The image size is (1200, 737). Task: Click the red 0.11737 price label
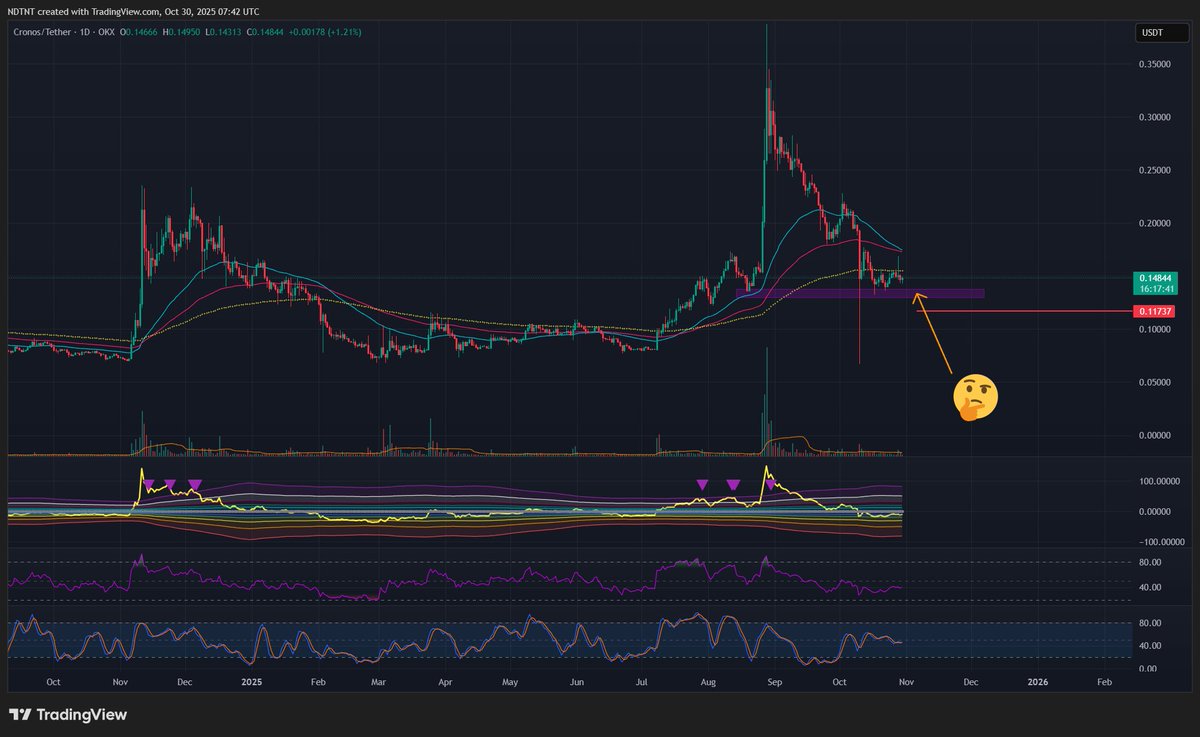click(x=1152, y=311)
